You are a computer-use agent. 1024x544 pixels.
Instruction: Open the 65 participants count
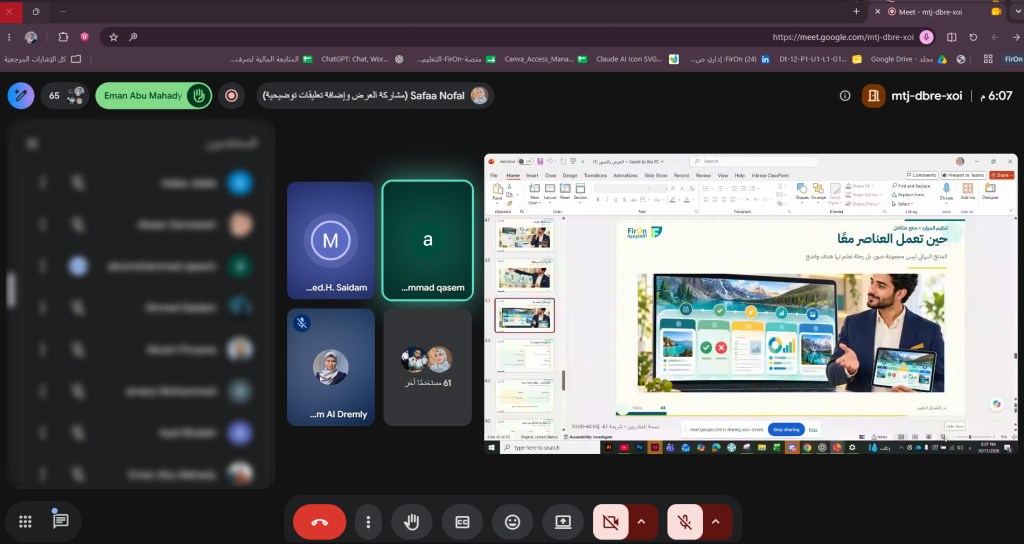tap(65, 95)
